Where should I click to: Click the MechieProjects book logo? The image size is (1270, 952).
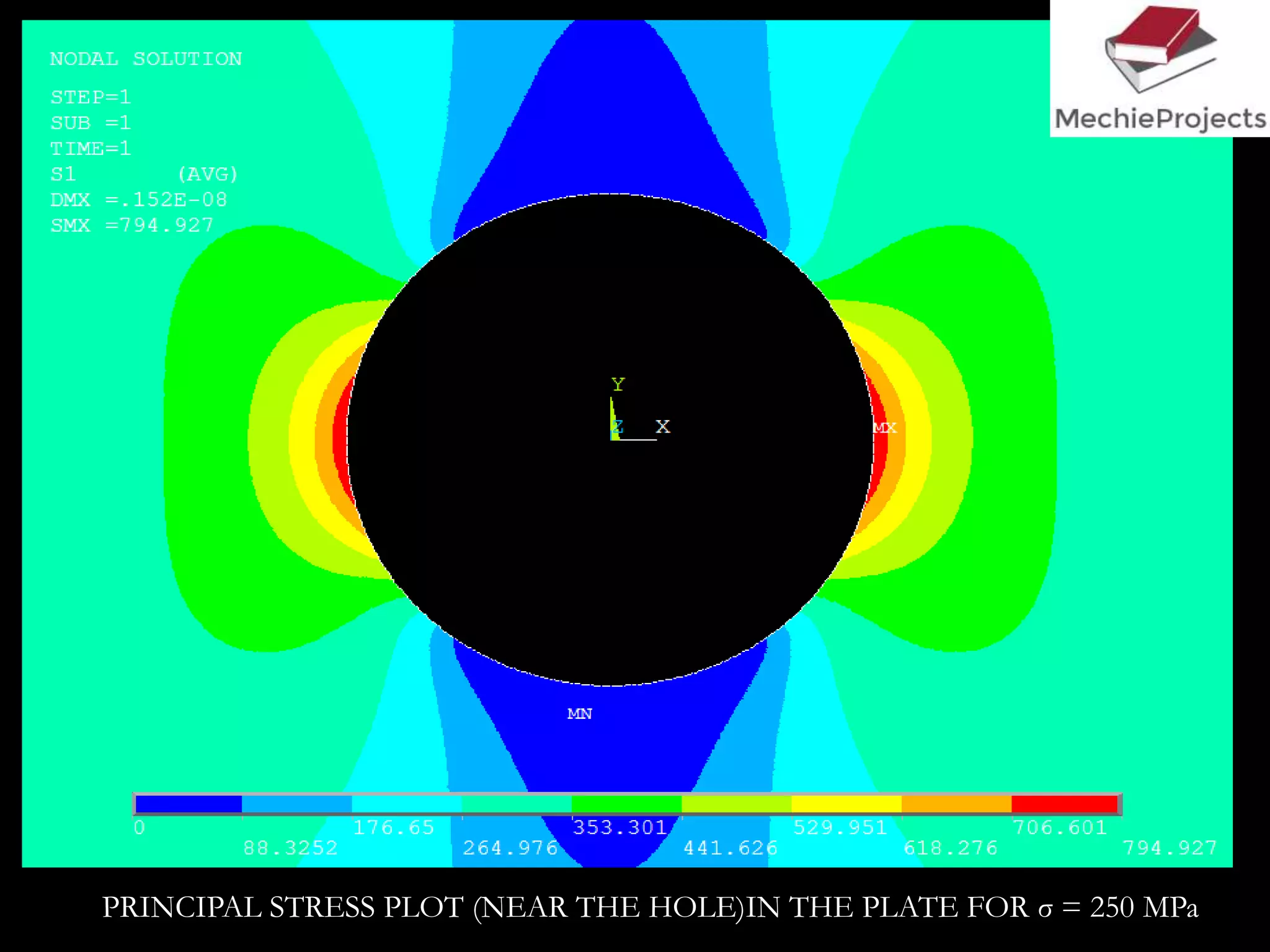tap(1160, 50)
